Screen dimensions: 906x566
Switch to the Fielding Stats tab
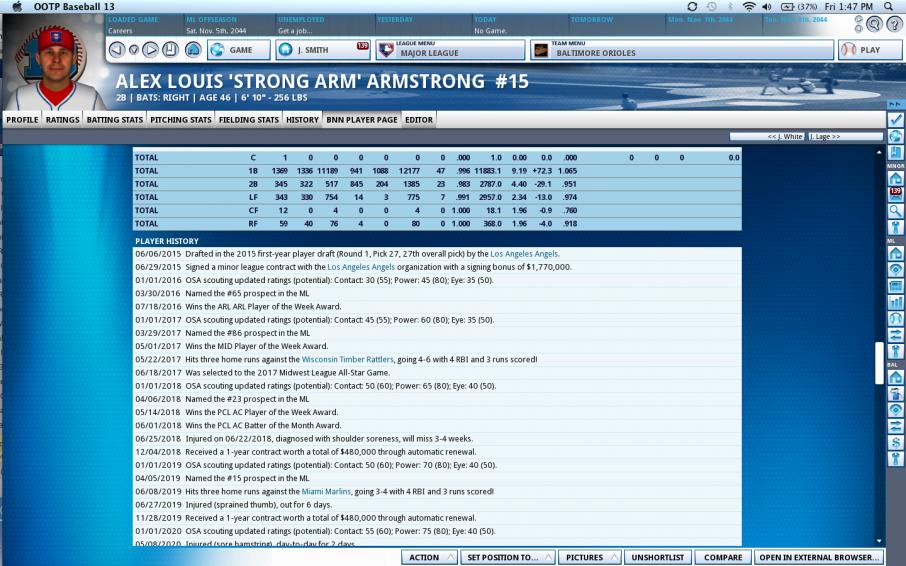coord(249,120)
